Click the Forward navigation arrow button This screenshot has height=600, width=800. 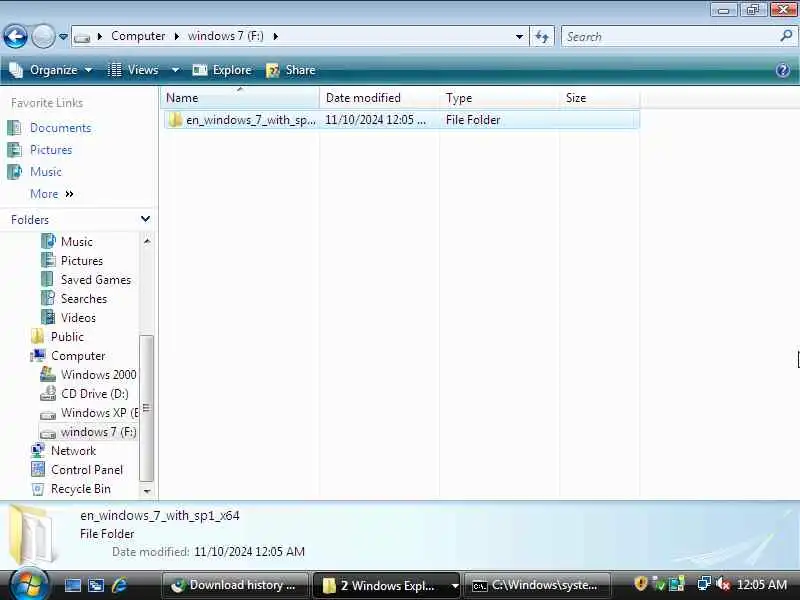(43, 37)
